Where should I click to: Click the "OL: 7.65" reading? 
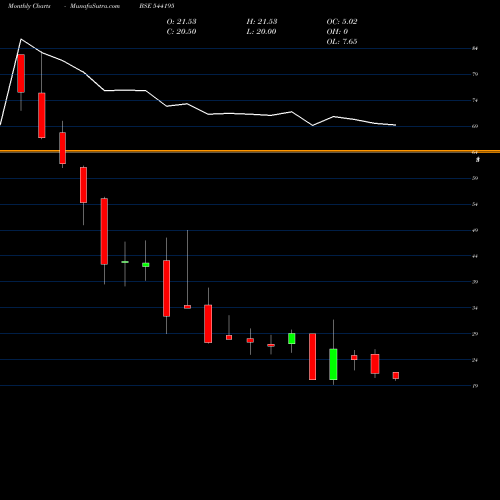coord(342,42)
